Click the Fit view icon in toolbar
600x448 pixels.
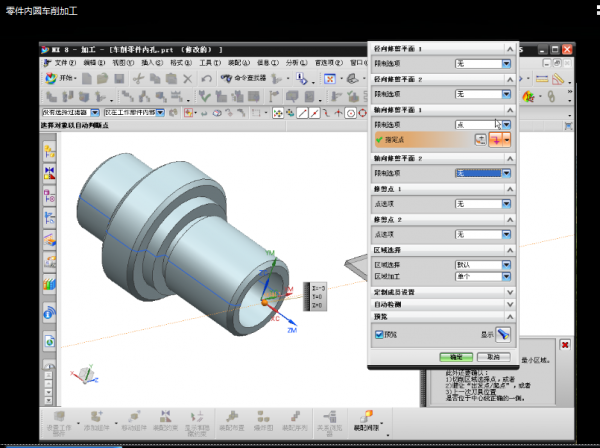coord(329,79)
